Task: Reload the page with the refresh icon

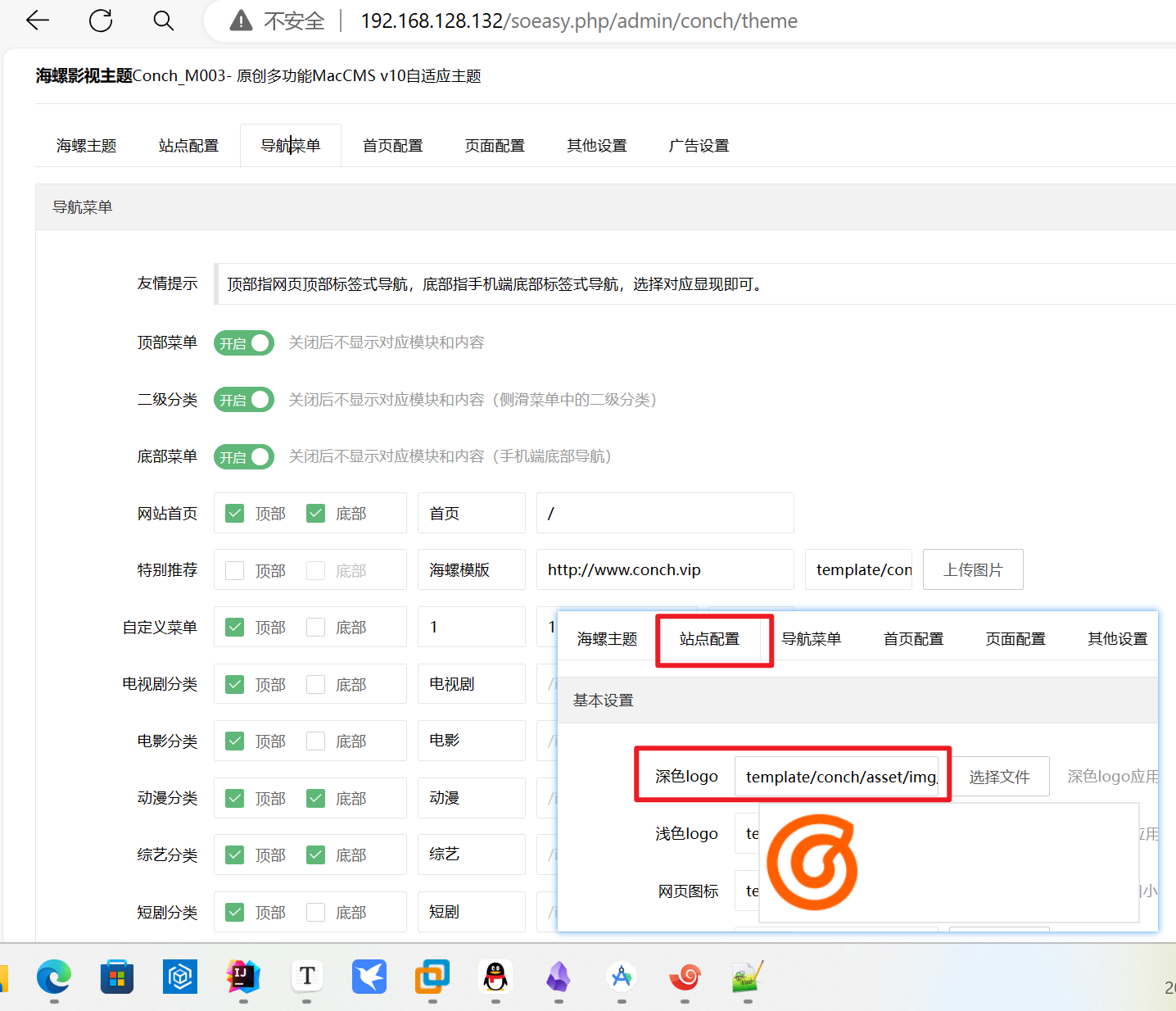Action: [x=101, y=20]
